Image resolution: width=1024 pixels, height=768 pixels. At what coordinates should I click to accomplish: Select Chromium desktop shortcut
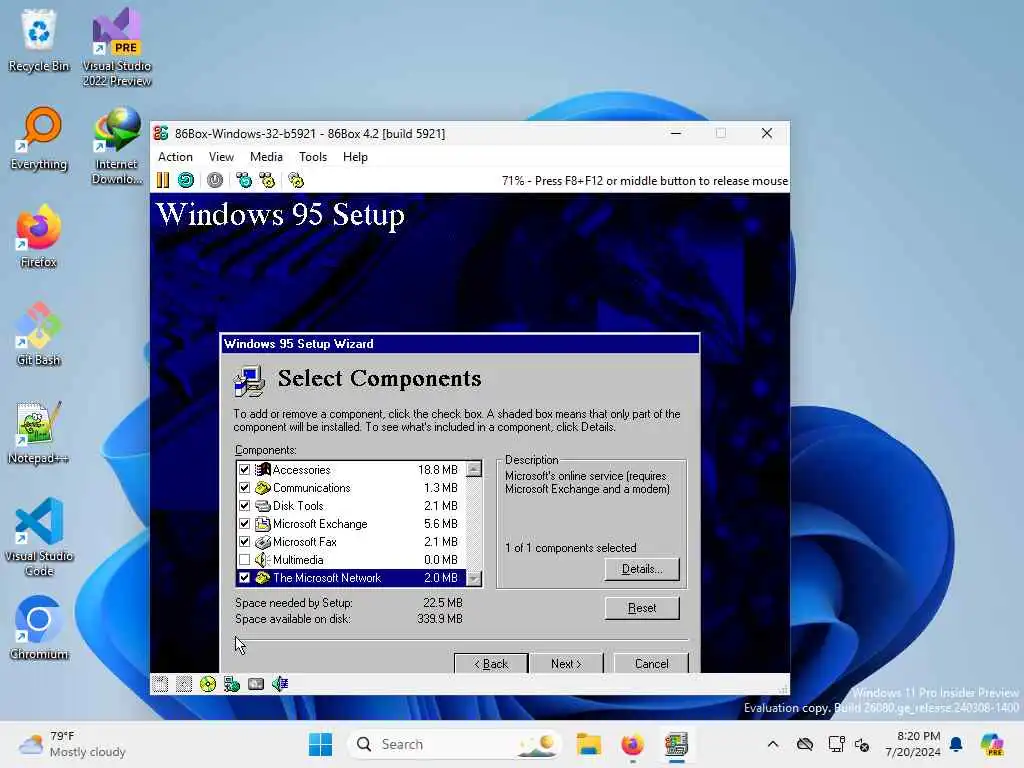(39, 628)
